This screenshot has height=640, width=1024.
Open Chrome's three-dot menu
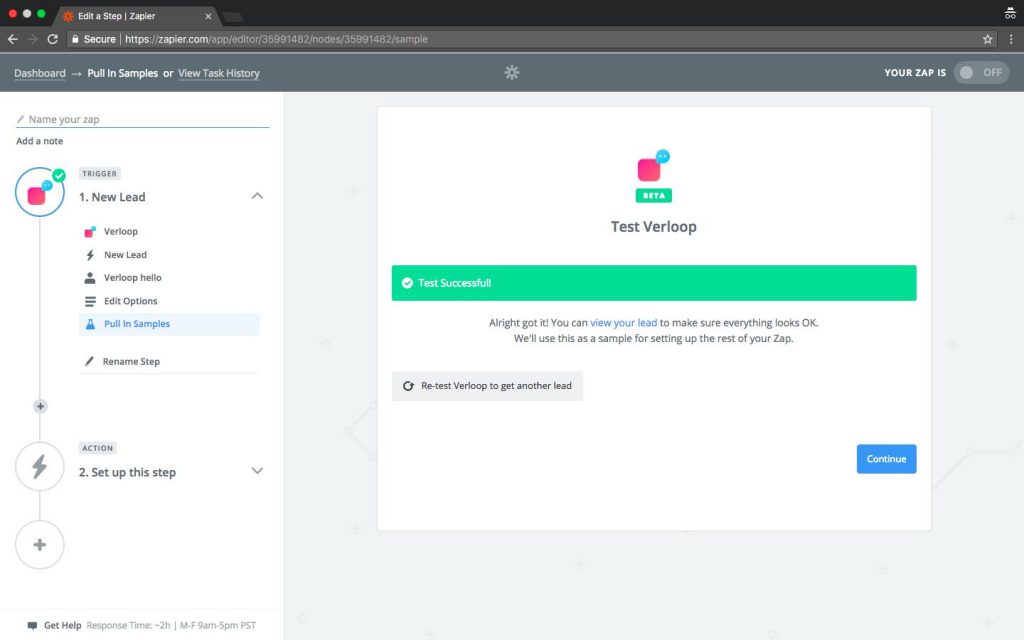[1011, 39]
